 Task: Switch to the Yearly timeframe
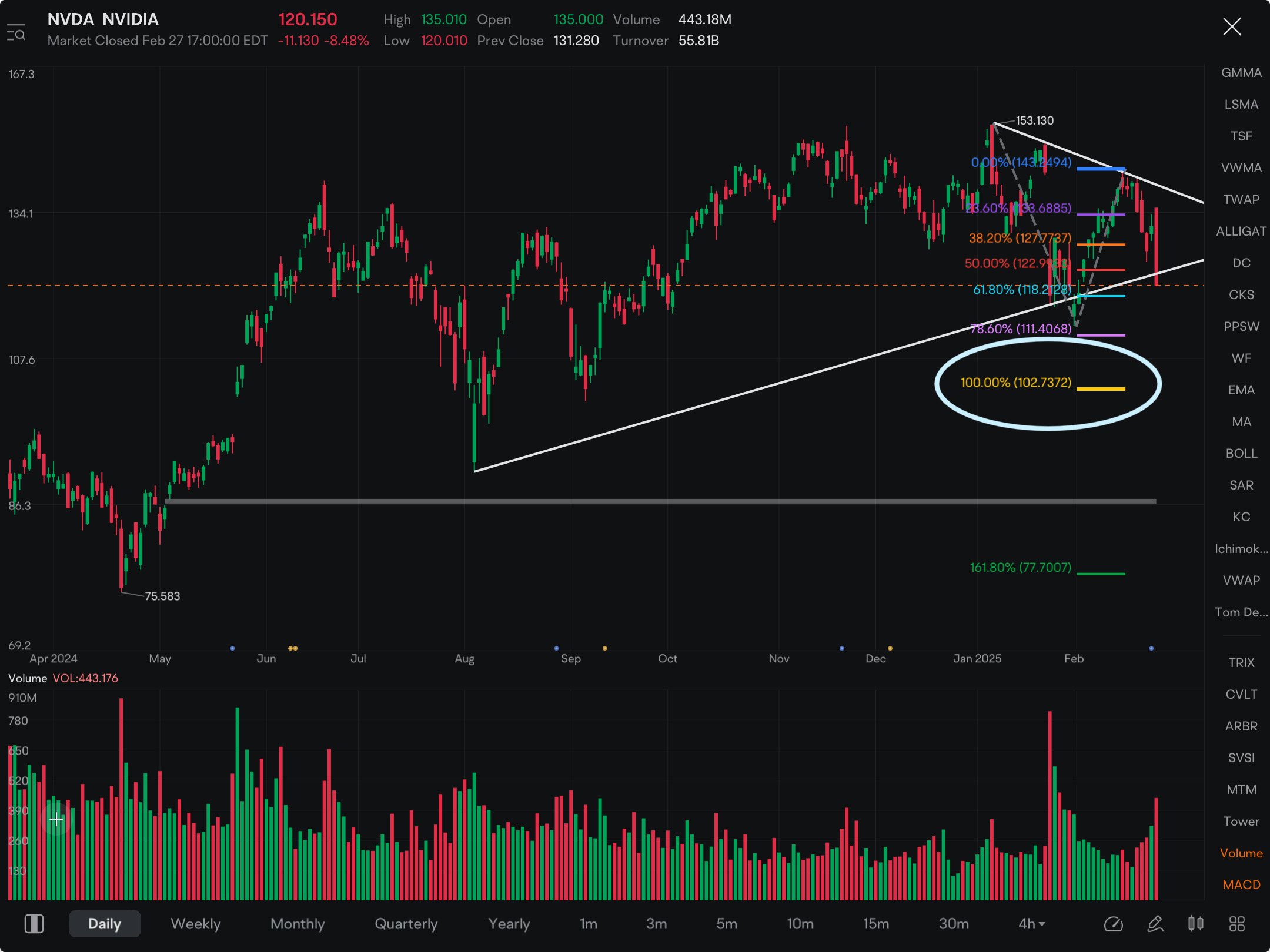point(509,924)
